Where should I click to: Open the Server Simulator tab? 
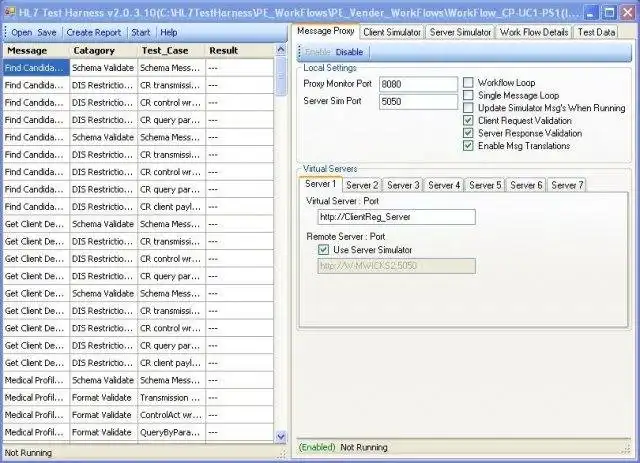pyautogui.click(x=460, y=32)
